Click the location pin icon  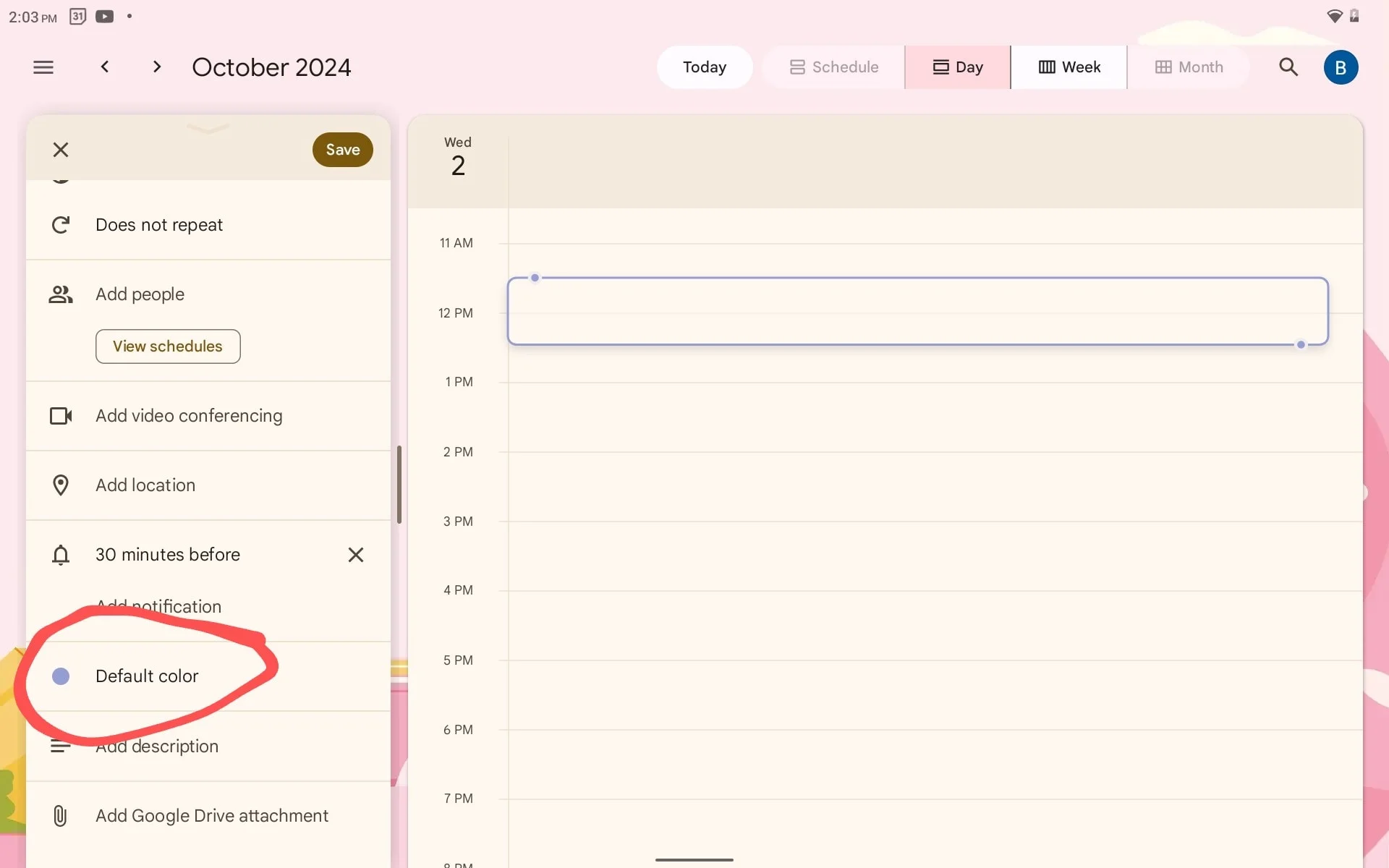pos(60,485)
